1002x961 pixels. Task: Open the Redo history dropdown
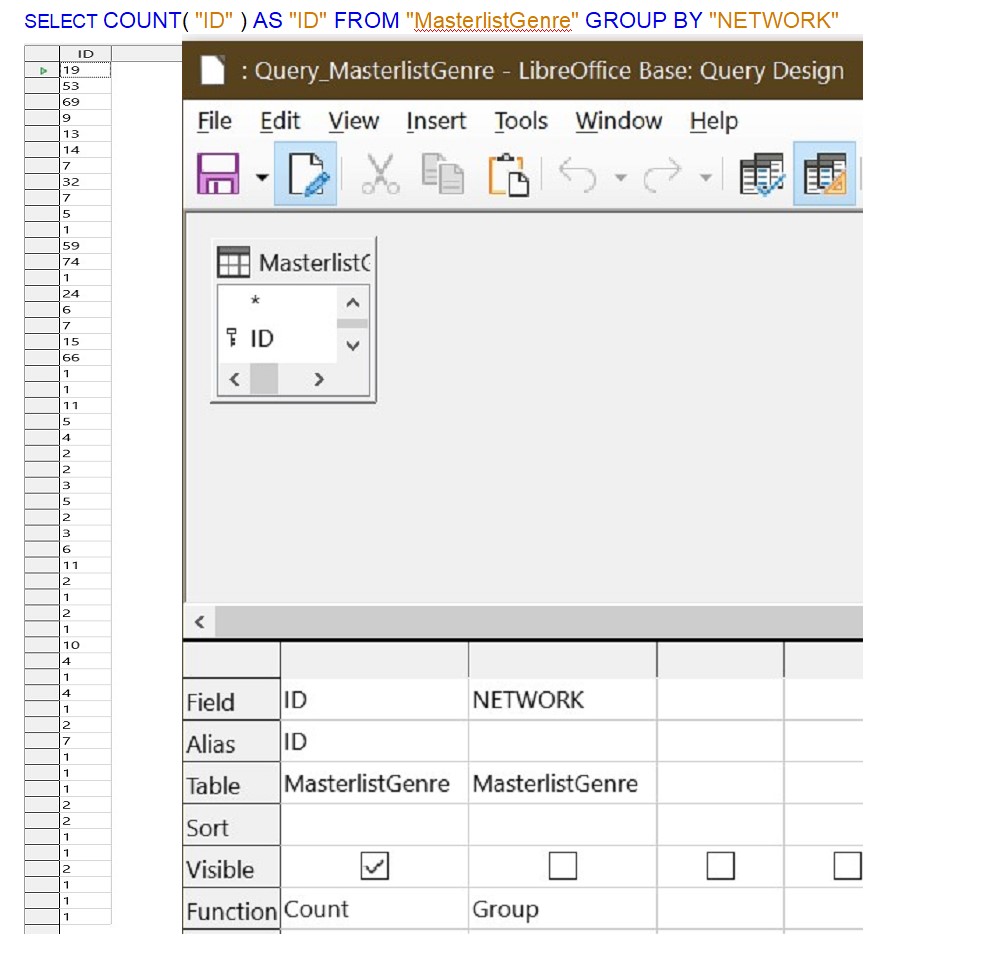pos(705,177)
